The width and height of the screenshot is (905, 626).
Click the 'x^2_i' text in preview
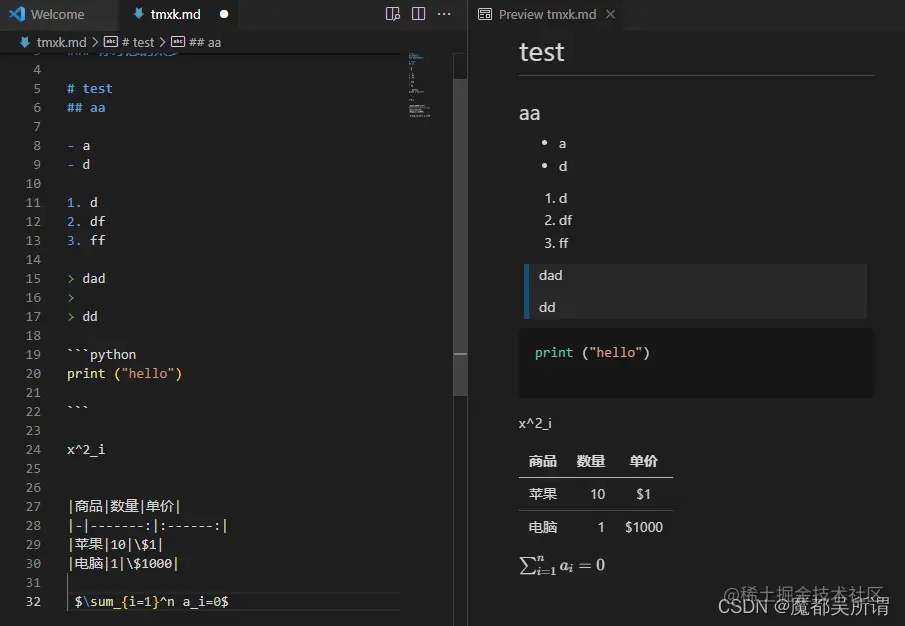(x=535, y=423)
